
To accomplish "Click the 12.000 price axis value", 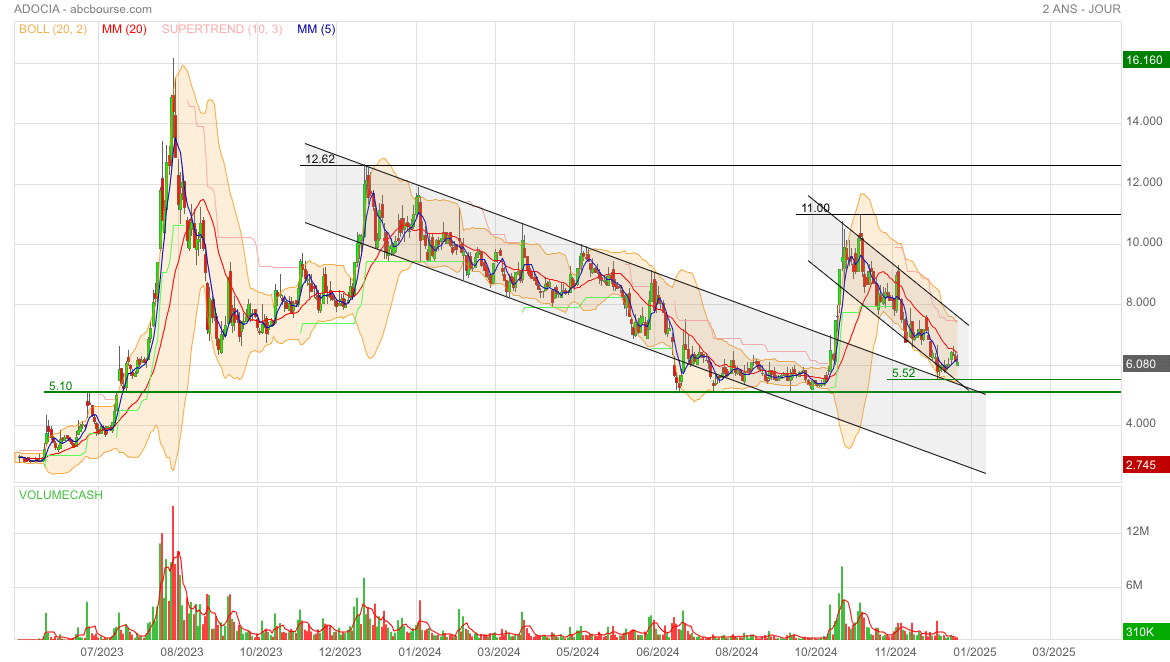I will (x=1144, y=182).
